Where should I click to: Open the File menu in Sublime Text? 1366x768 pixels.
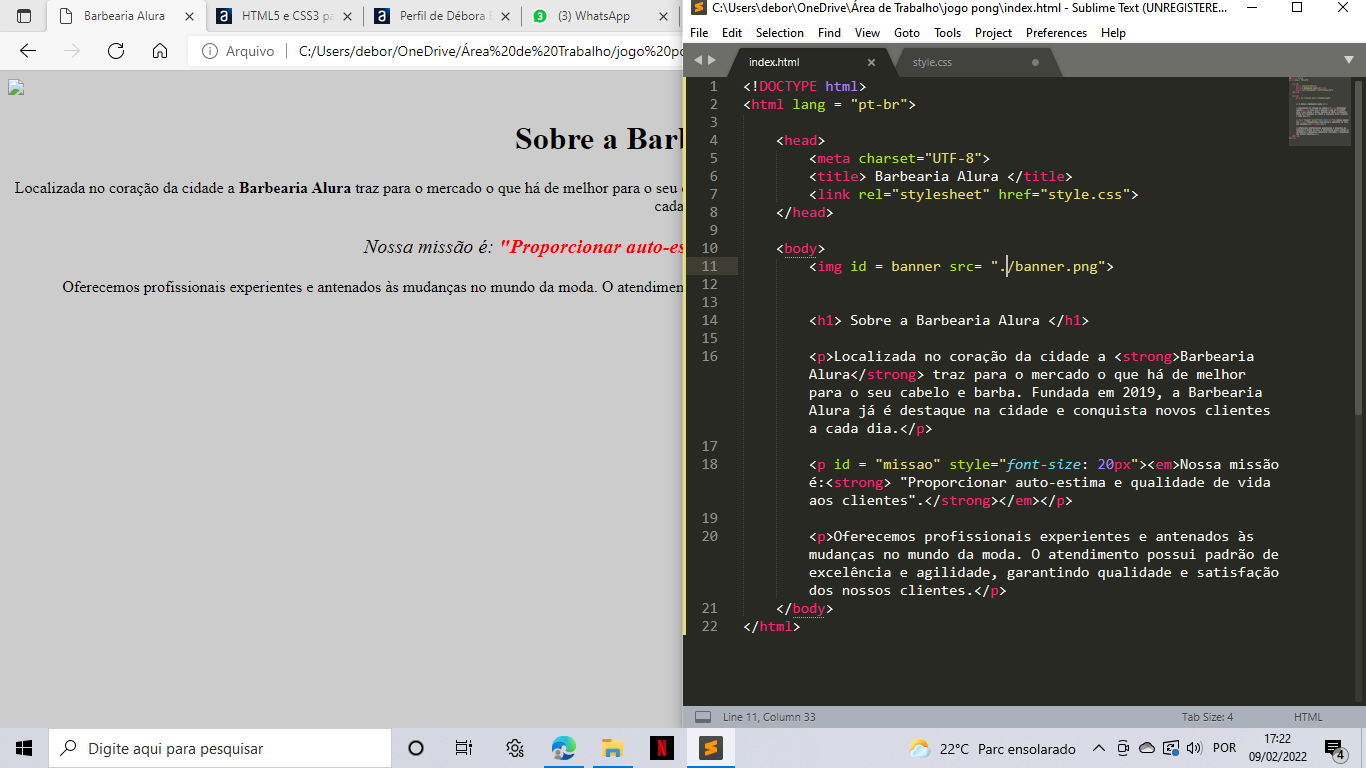(699, 32)
